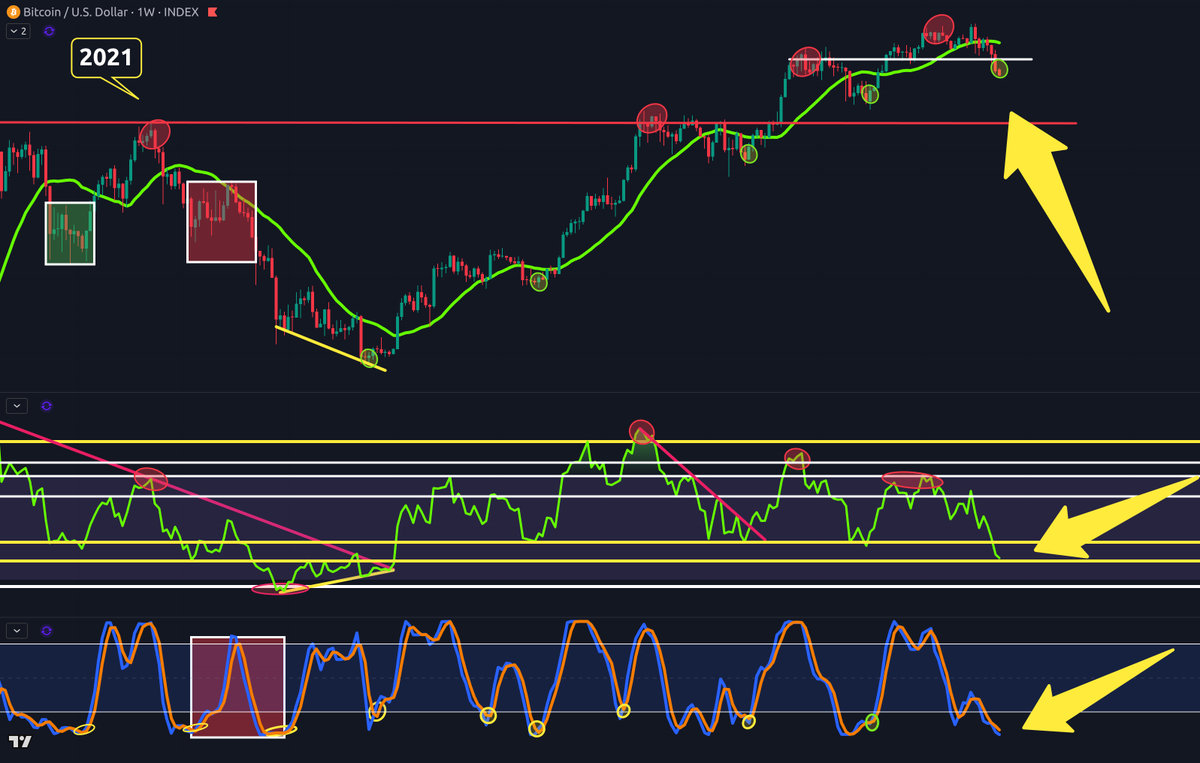Screen dimensions: 1200x763
Task: Click the TradingView logo watermark
Action: [22, 744]
